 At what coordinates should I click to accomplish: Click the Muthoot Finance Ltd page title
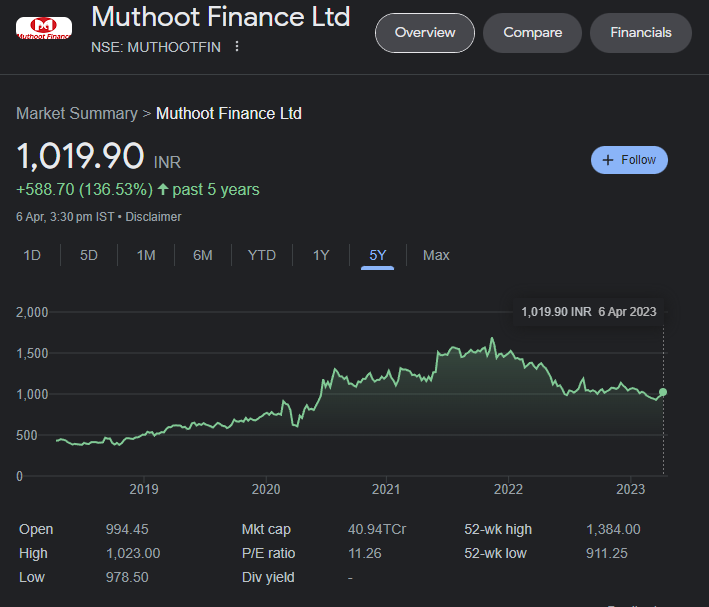[x=221, y=17]
